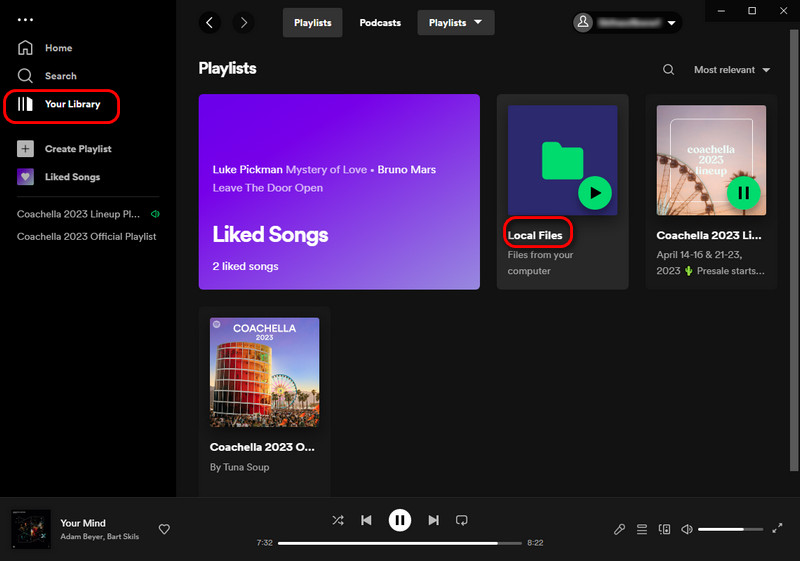Click song title Your Mind
The width and height of the screenshot is (800, 561).
coord(83,523)
